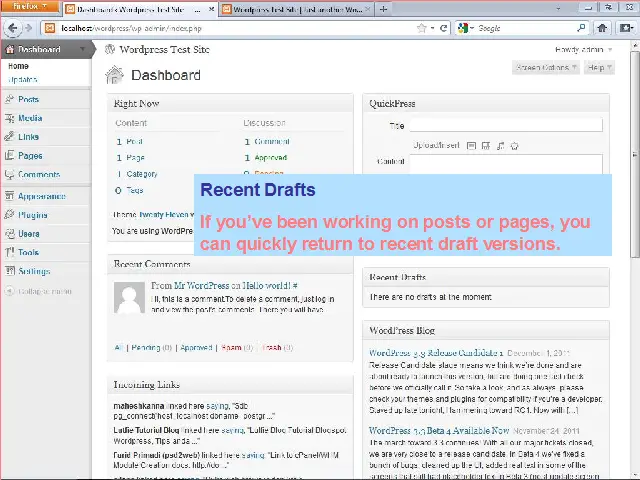Viewport: 640px width, 480px height.
Task: Click the Settings icon in sidebar
Action: point(10,271)
